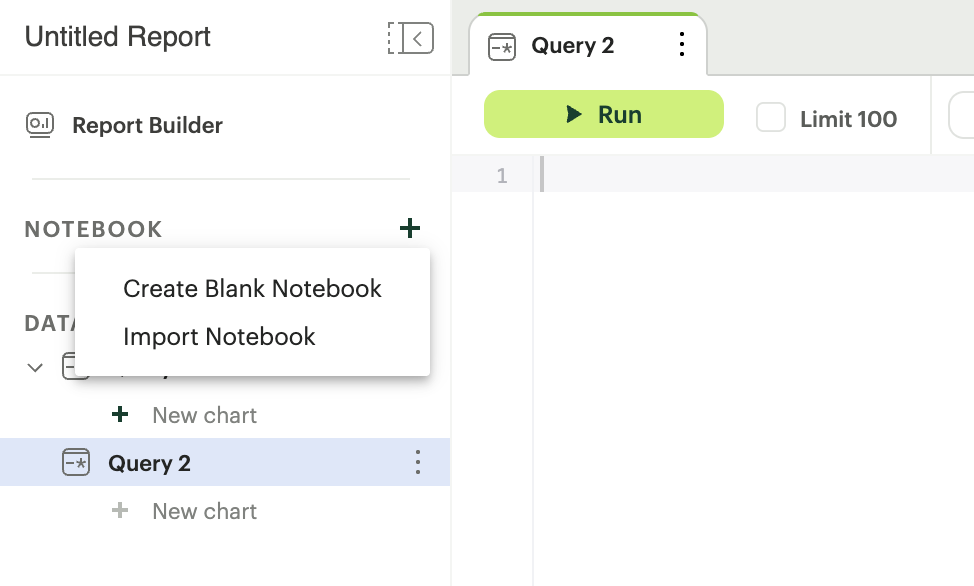Switch to the Query 2 tab
Image resolution: width=974 pixels, height=586 pixels.
pos(572,46)
